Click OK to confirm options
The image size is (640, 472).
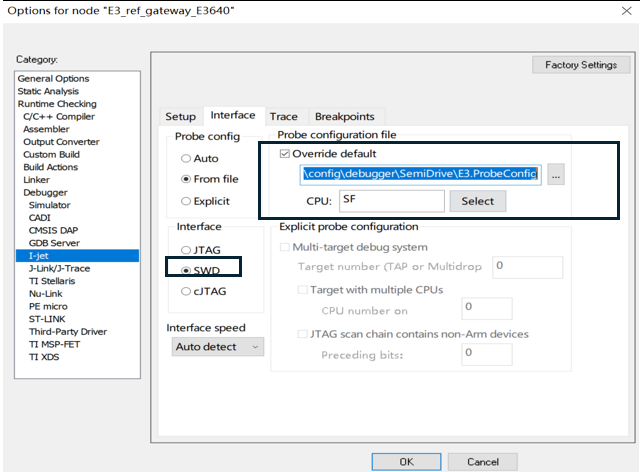pos(406,461)
